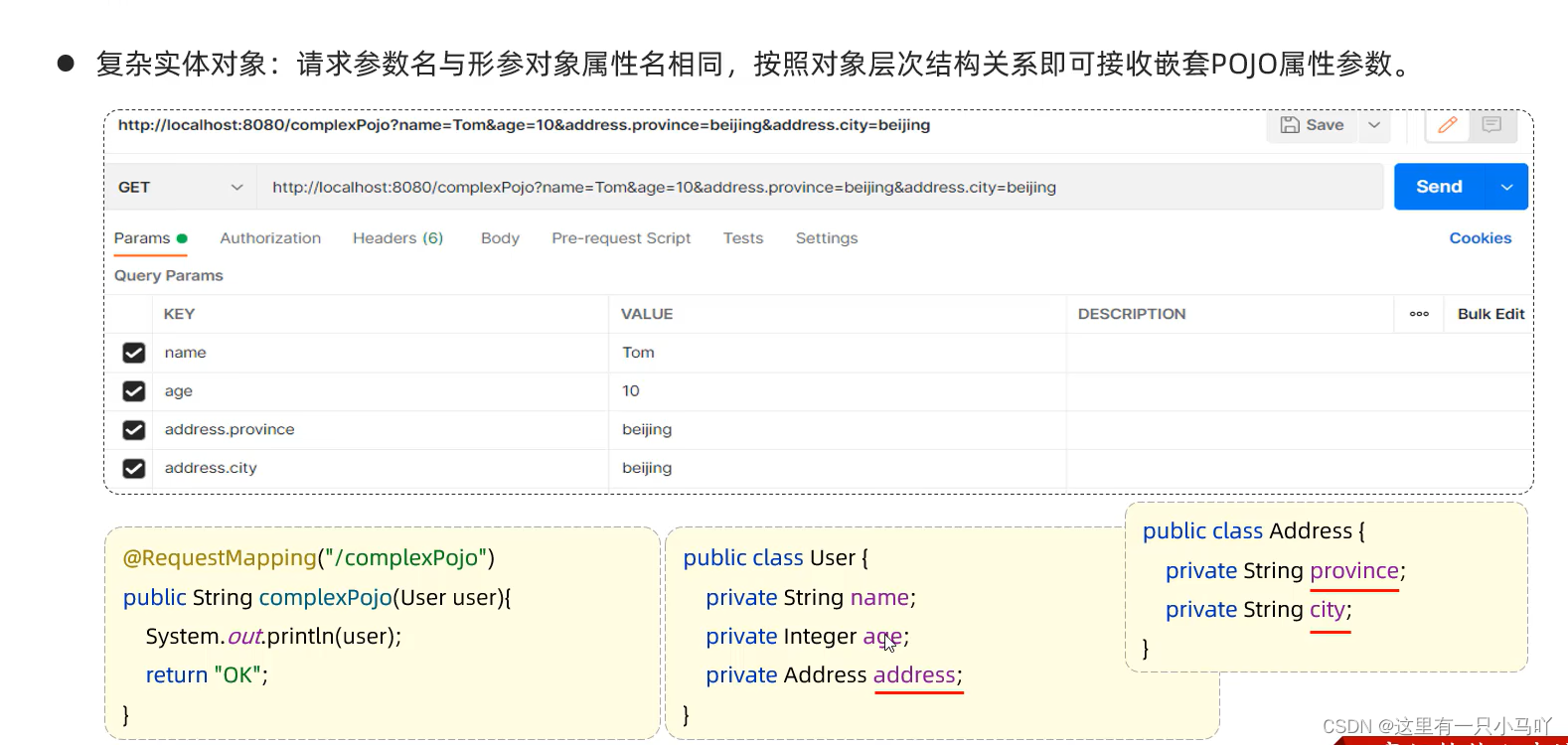
Task: Click the 'return "OK";' line
Action: (207, 675)
